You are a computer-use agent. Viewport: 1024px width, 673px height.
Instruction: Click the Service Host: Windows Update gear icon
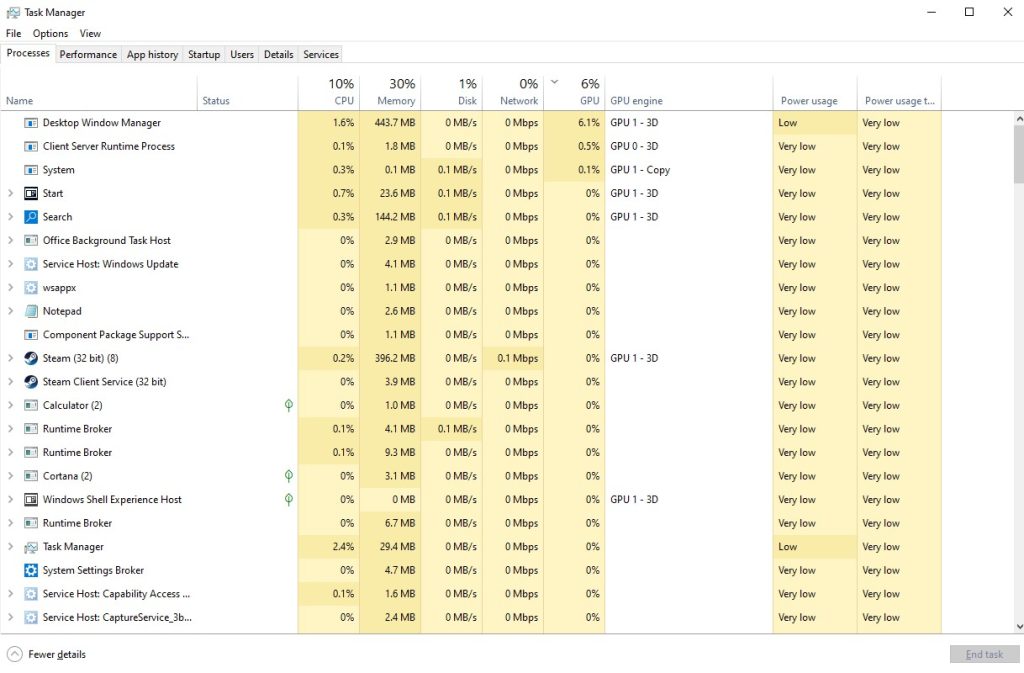[31, 264]
